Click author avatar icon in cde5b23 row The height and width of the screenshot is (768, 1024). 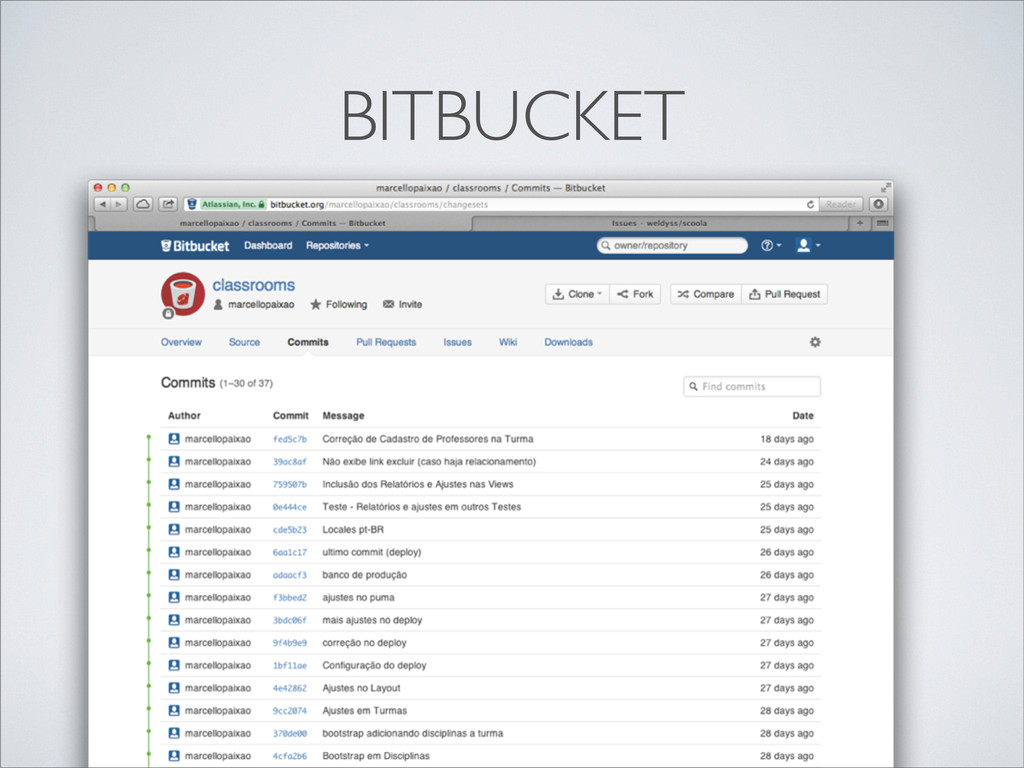coord(174,530)
